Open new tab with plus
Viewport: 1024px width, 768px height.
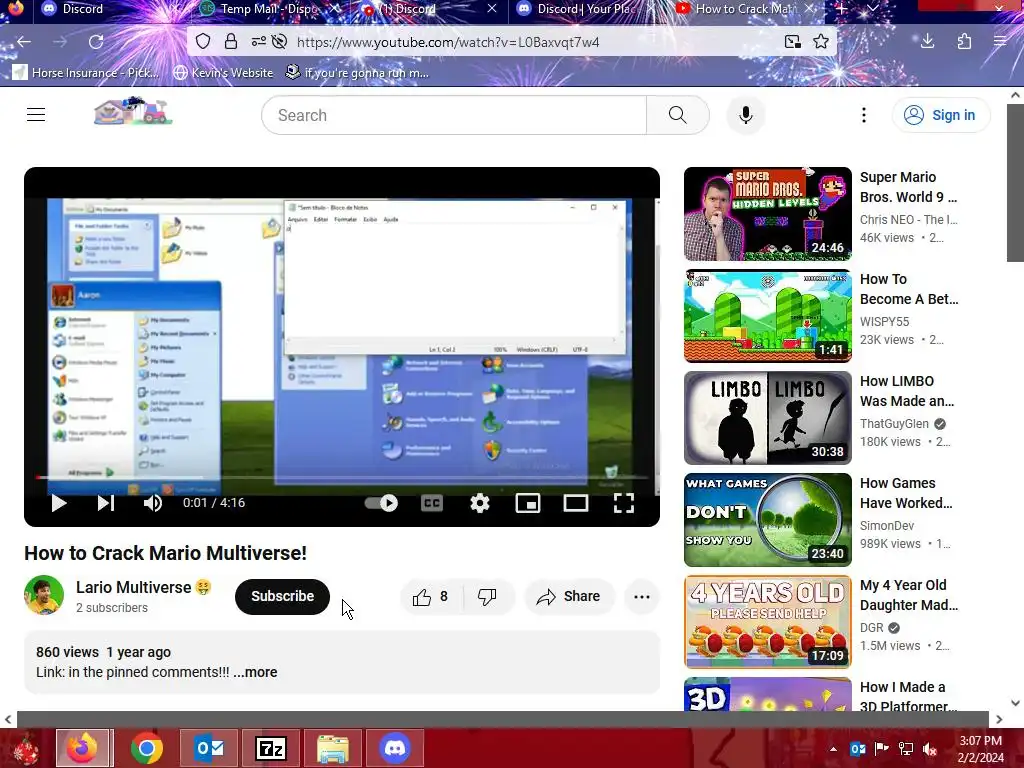[x=842, y=8]
